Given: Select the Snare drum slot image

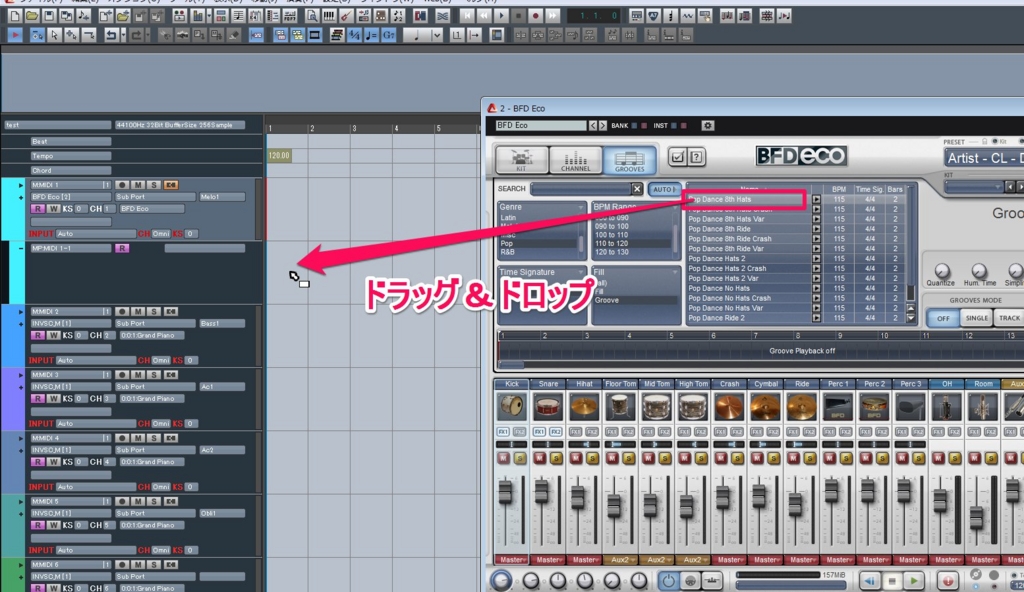Looking at the screenshot, I should click(x=547, y=406).
